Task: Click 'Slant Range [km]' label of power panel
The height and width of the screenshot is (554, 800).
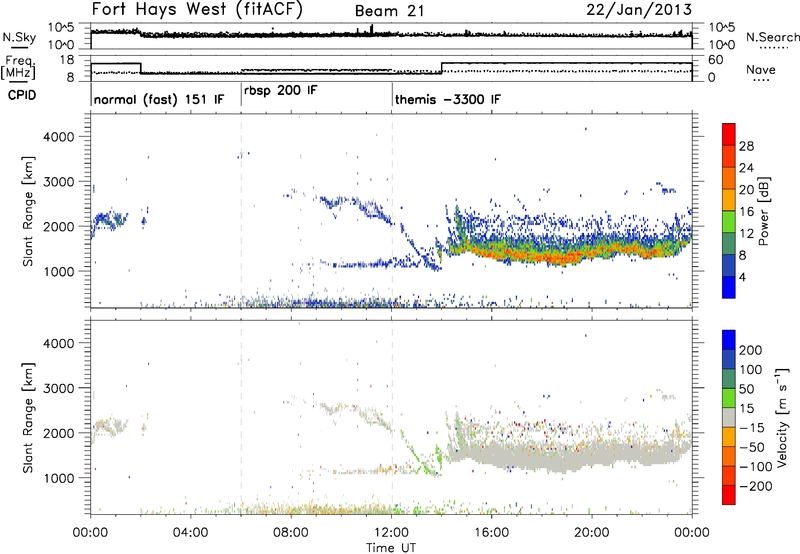Action: click(x=28, y=211)
